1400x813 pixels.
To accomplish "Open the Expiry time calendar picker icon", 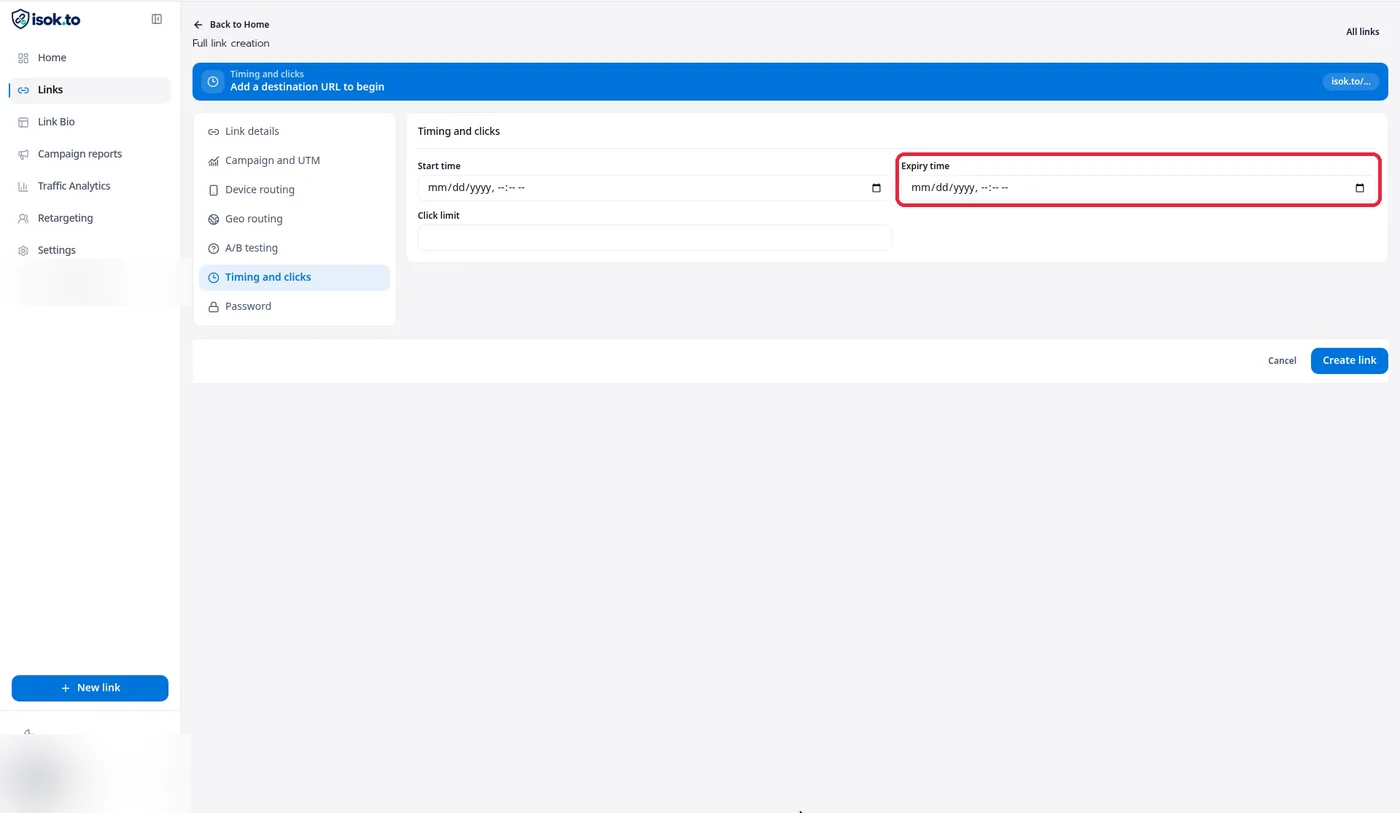I will (1359, 188).
